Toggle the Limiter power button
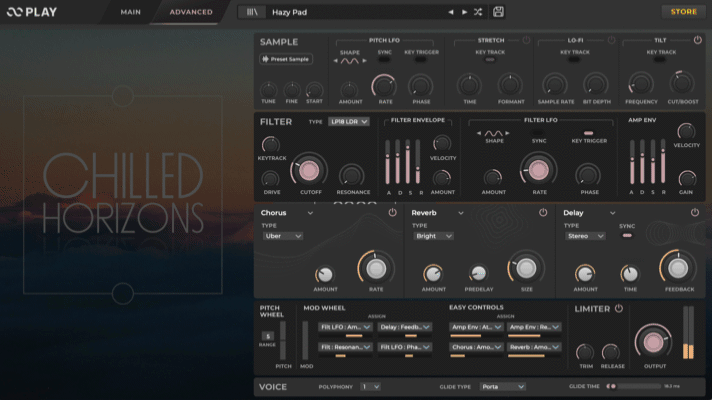Screen dimensions: 712x400 coord(619,309)
